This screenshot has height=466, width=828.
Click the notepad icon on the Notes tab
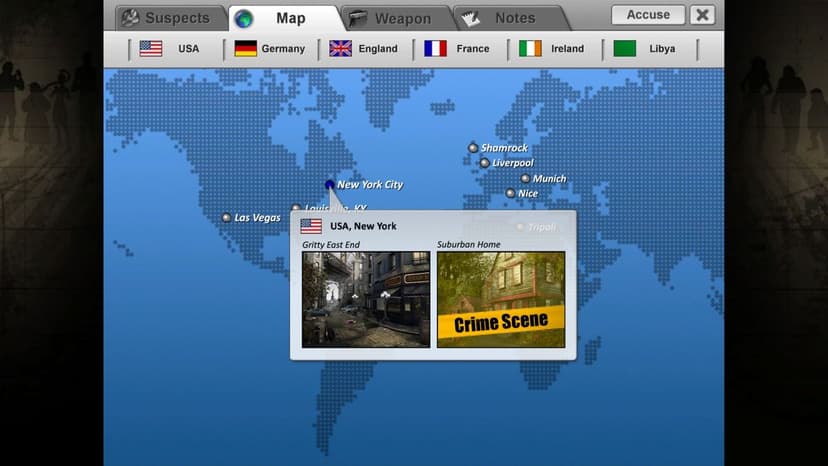tap(471, 18)
